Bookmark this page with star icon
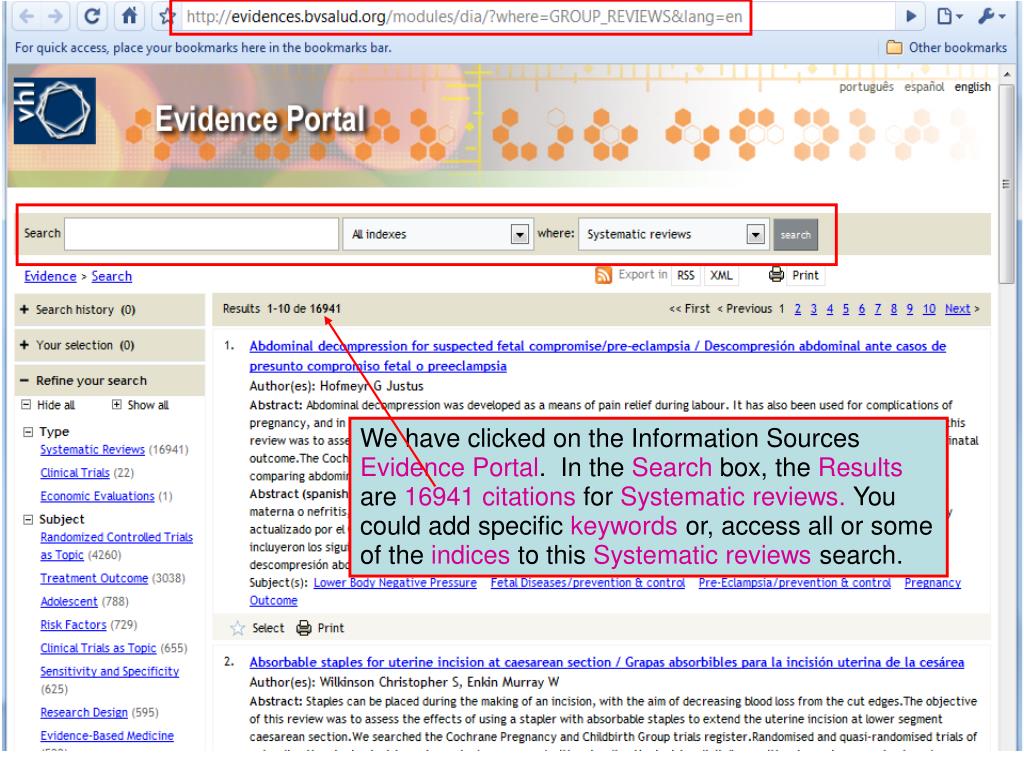1024x768 pixels. tap(167, 16)
